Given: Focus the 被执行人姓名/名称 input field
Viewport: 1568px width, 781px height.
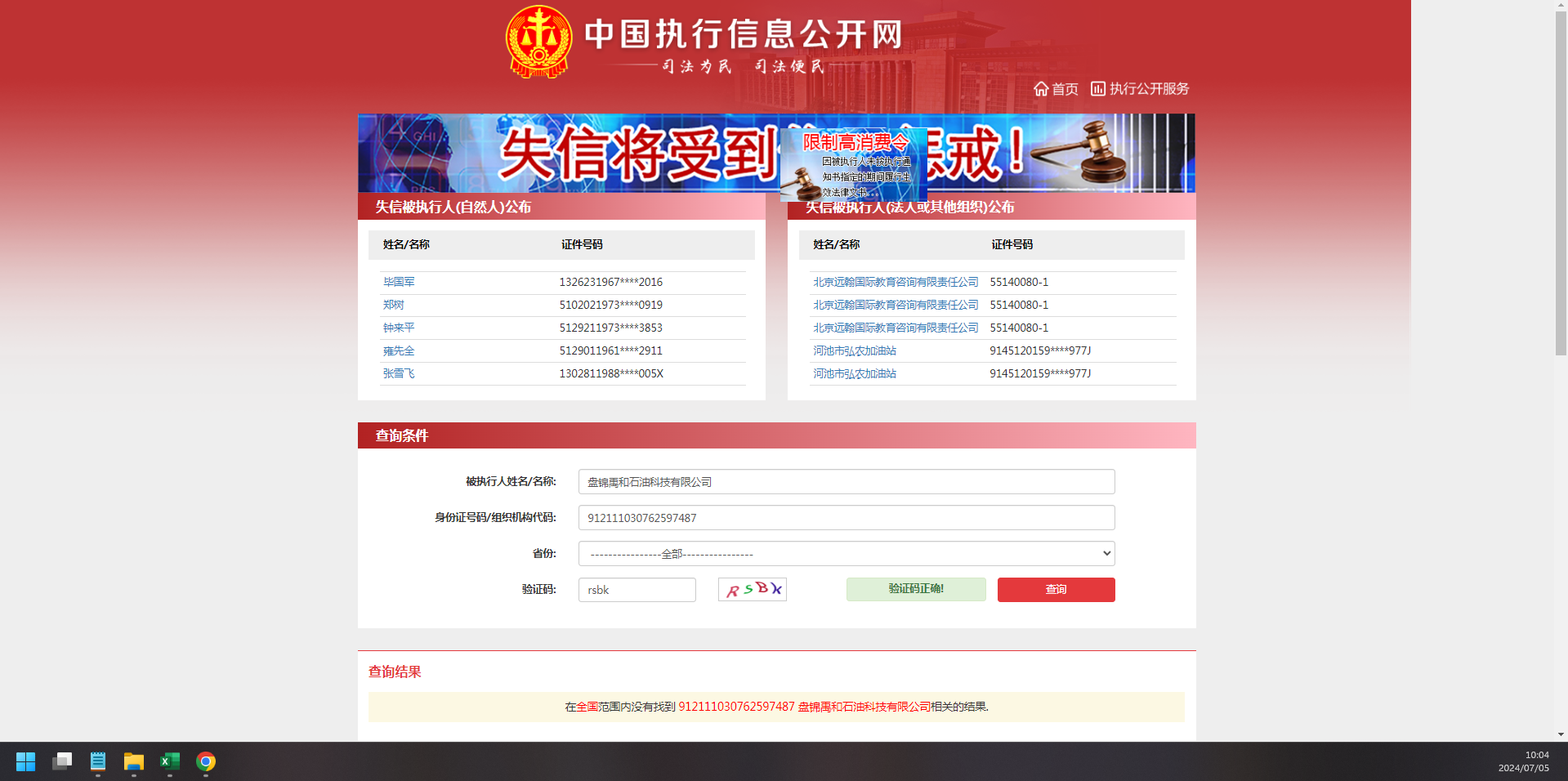Looking at the screenshot, I should [x=847, y=481].
